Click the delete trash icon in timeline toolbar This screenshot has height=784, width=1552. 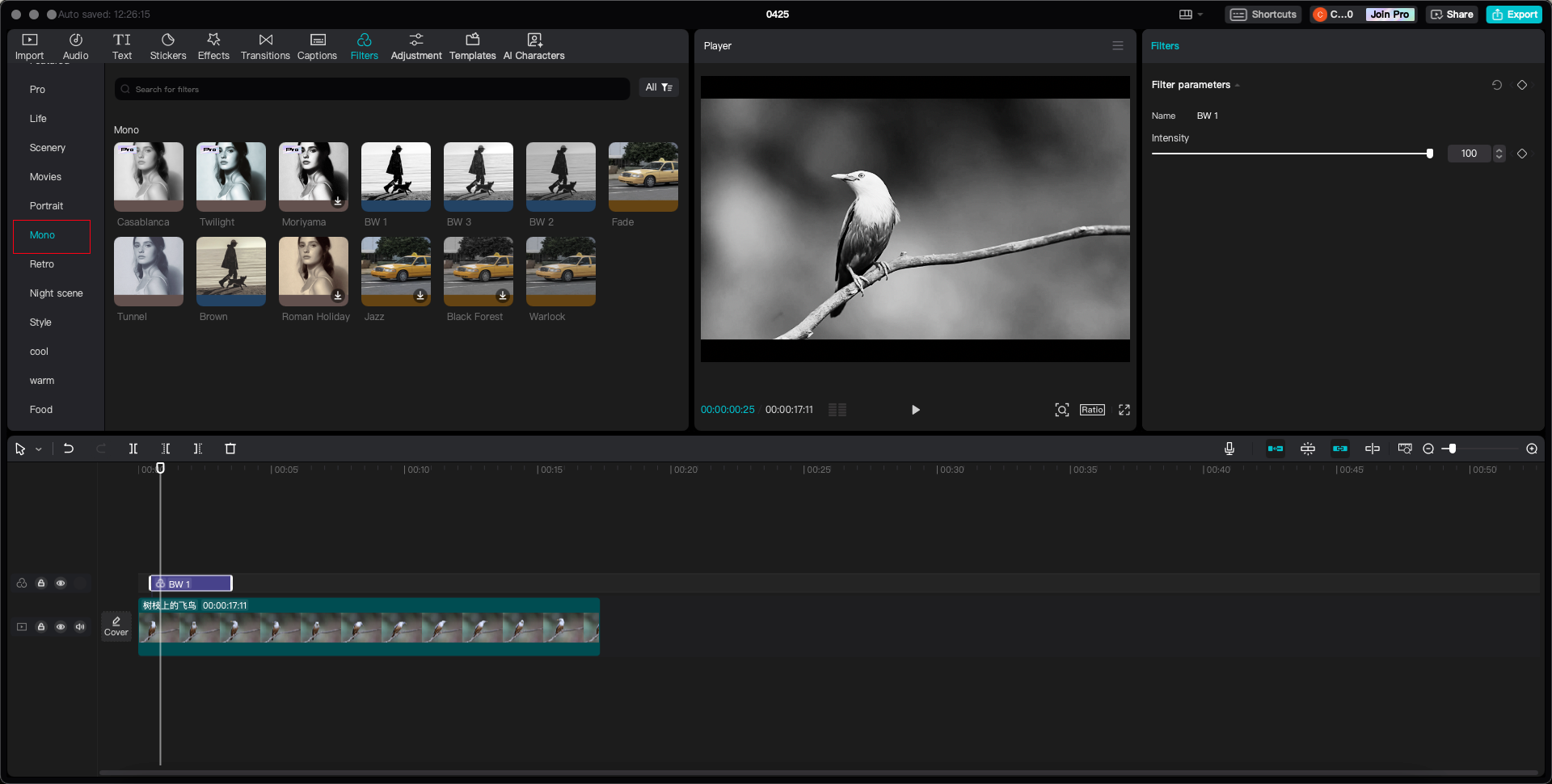tap(230, 449)
